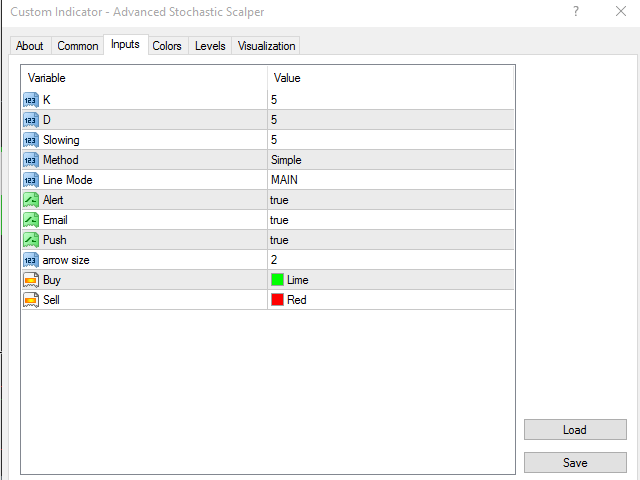Open the Buy color Lime dropdown
This screenshot has width=640, height=480.
tap(390, 280)
